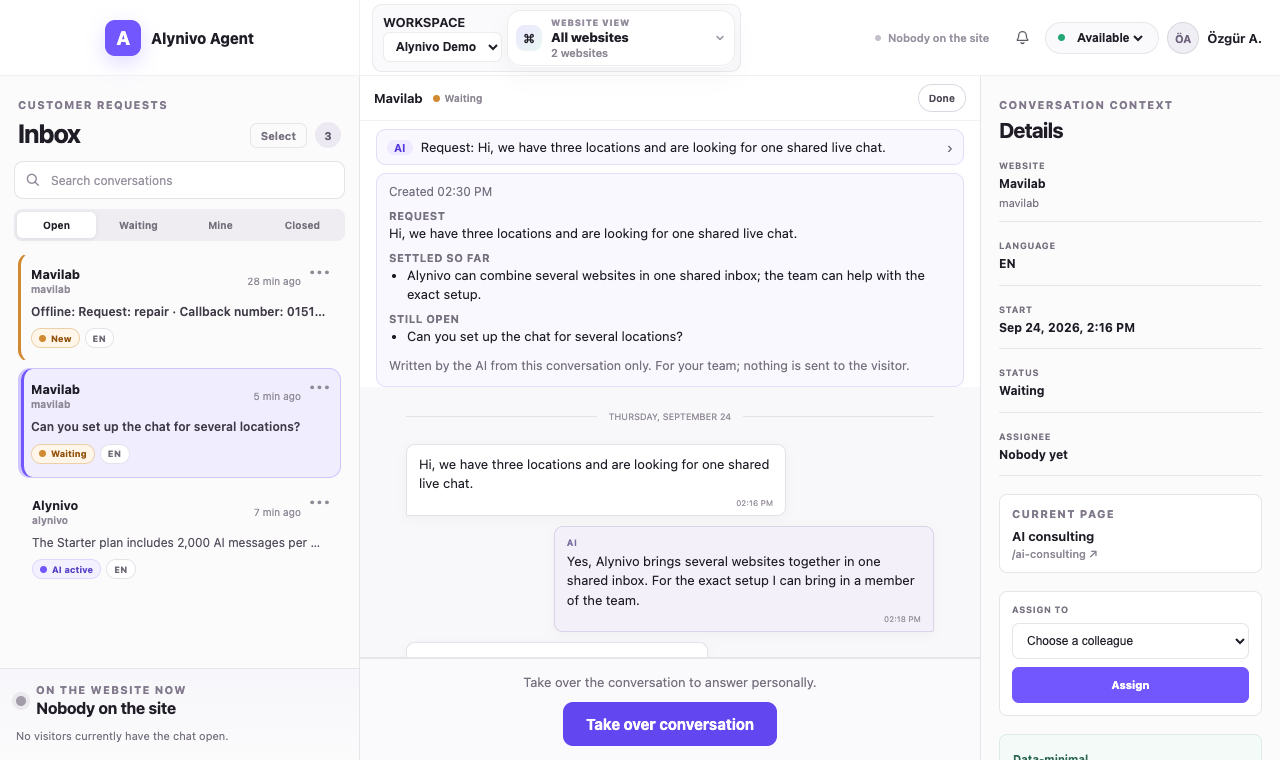Change the Available status dropdown
This screenshot has height=760, width=1280.
pos(1102,38)
